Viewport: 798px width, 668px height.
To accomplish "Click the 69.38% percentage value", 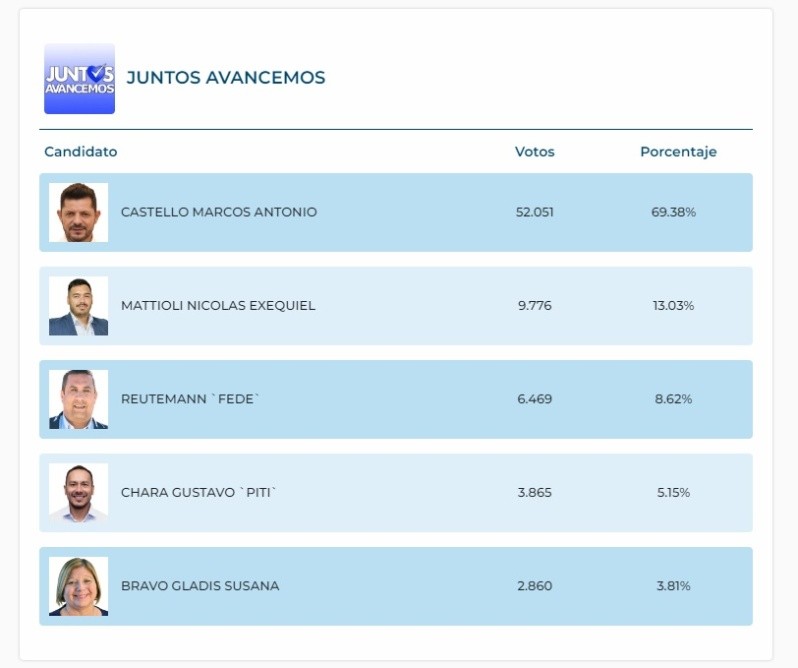I will tap(673, 212).
